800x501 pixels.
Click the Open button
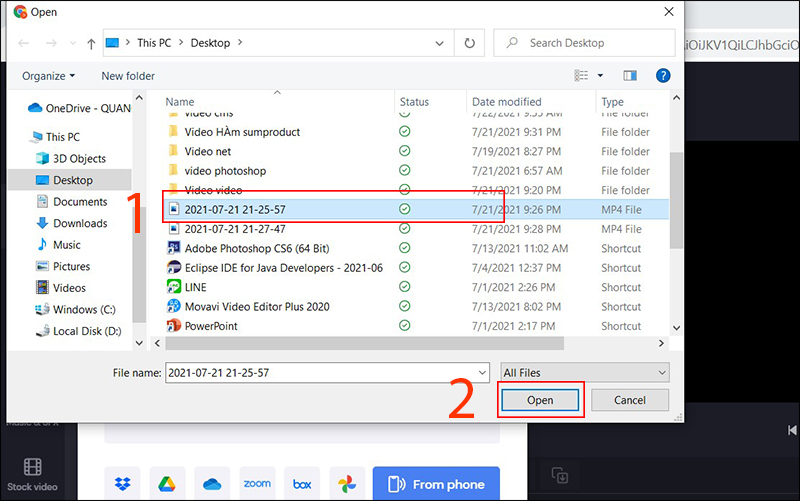[x=540, y=400]
